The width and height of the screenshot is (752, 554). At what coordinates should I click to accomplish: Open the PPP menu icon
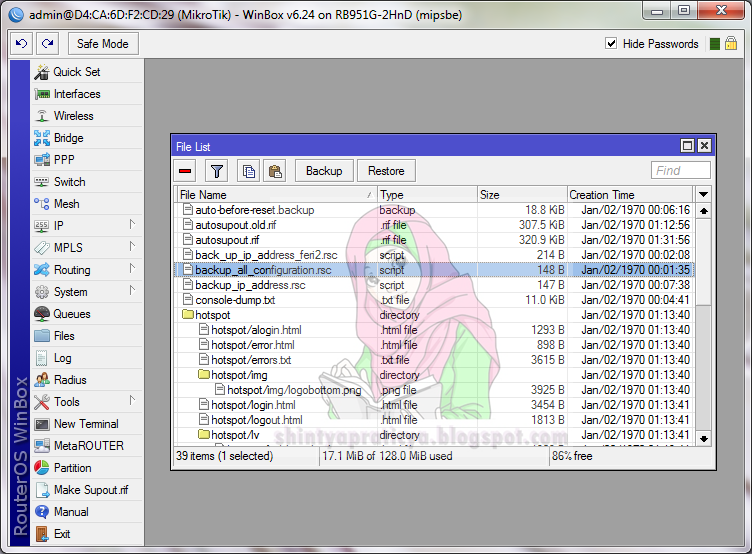42,160
